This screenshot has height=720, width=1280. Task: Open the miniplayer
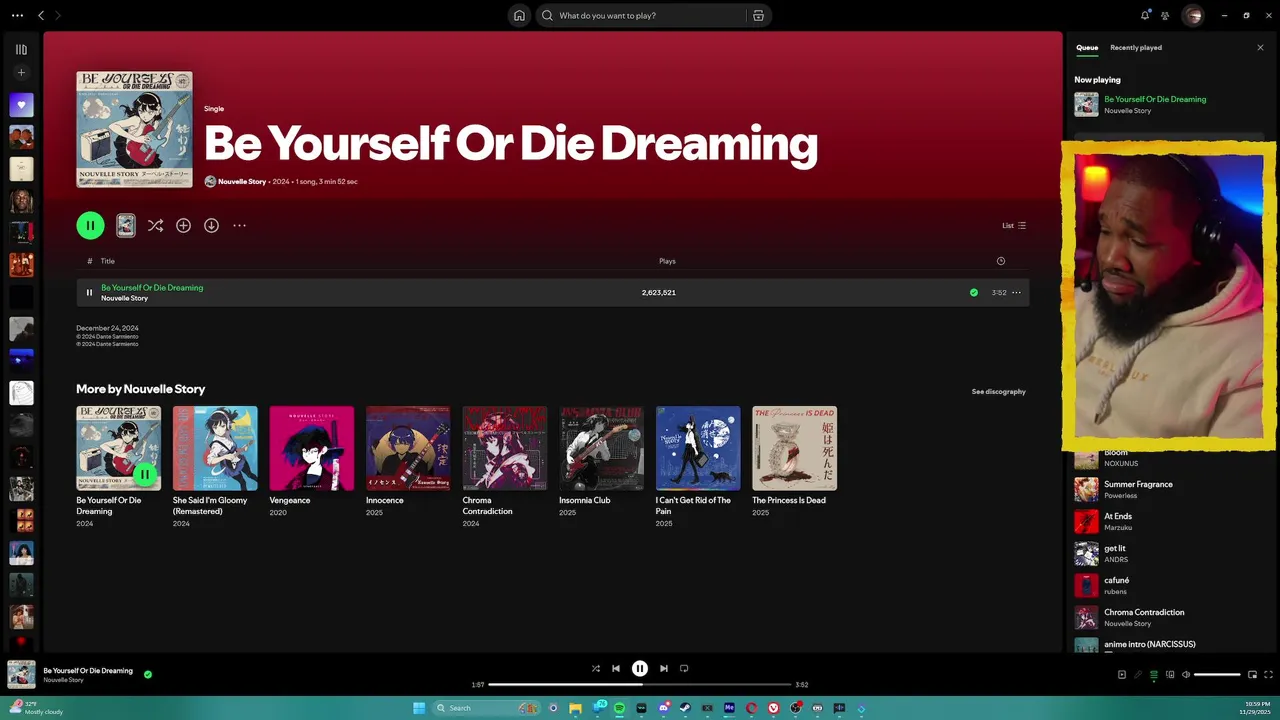tap(1252, 674)
